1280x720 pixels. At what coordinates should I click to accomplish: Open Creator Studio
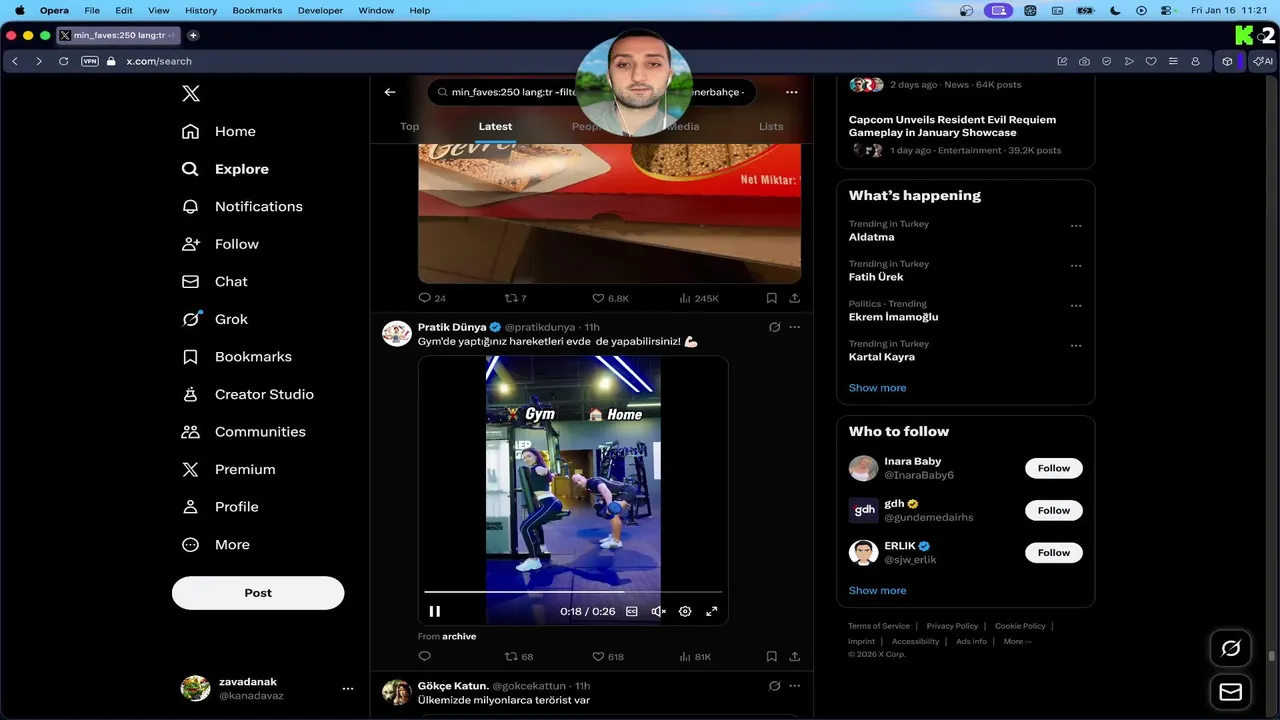pos(248,394)
